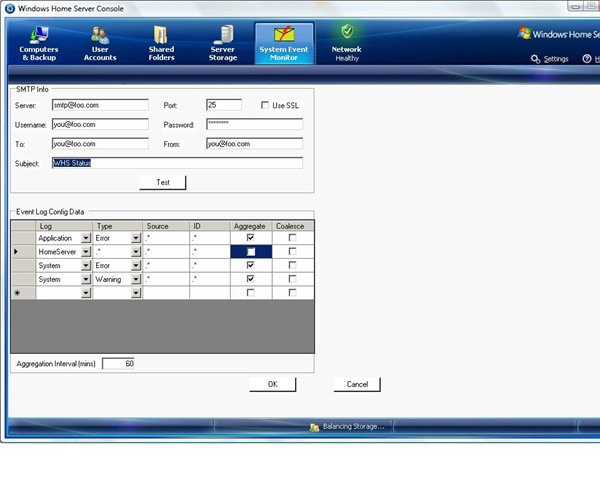The height and width of the screenshot is (480, 600).
Task: Expand Type dropdown for System Error row
Action: (136, 266)
